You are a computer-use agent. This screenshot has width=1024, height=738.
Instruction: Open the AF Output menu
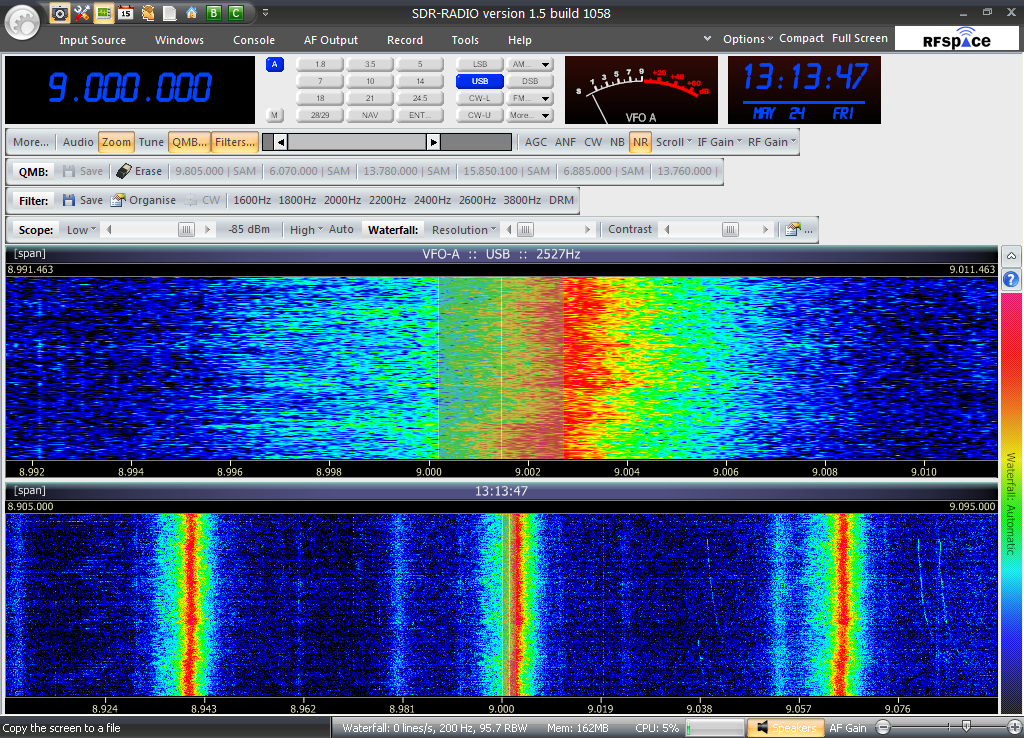click(331, 40)
